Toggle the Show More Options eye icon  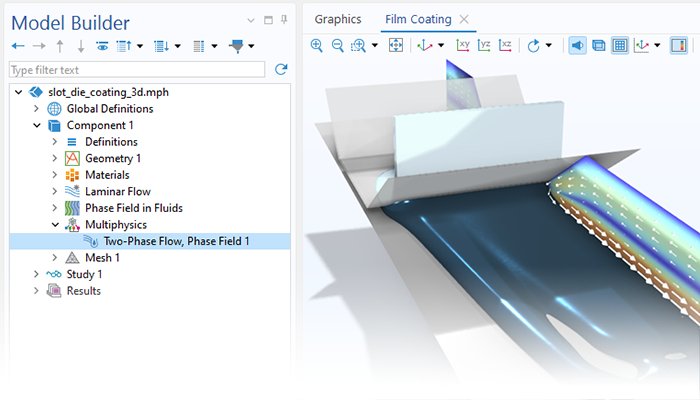pos(102,46)
